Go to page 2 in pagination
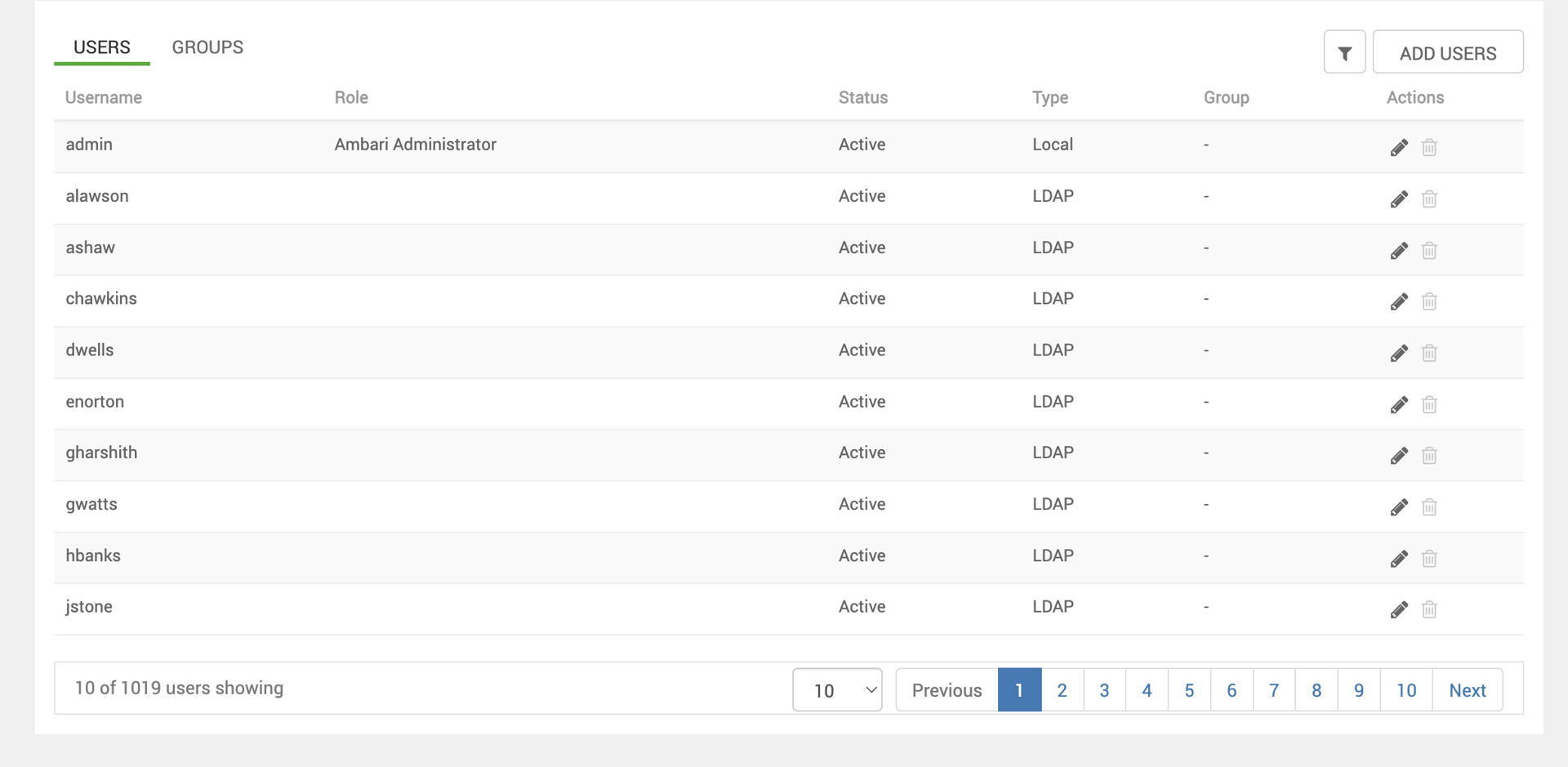This screenshot has height=767, width=1568. pyautogui.click(x=1062, y=690)
